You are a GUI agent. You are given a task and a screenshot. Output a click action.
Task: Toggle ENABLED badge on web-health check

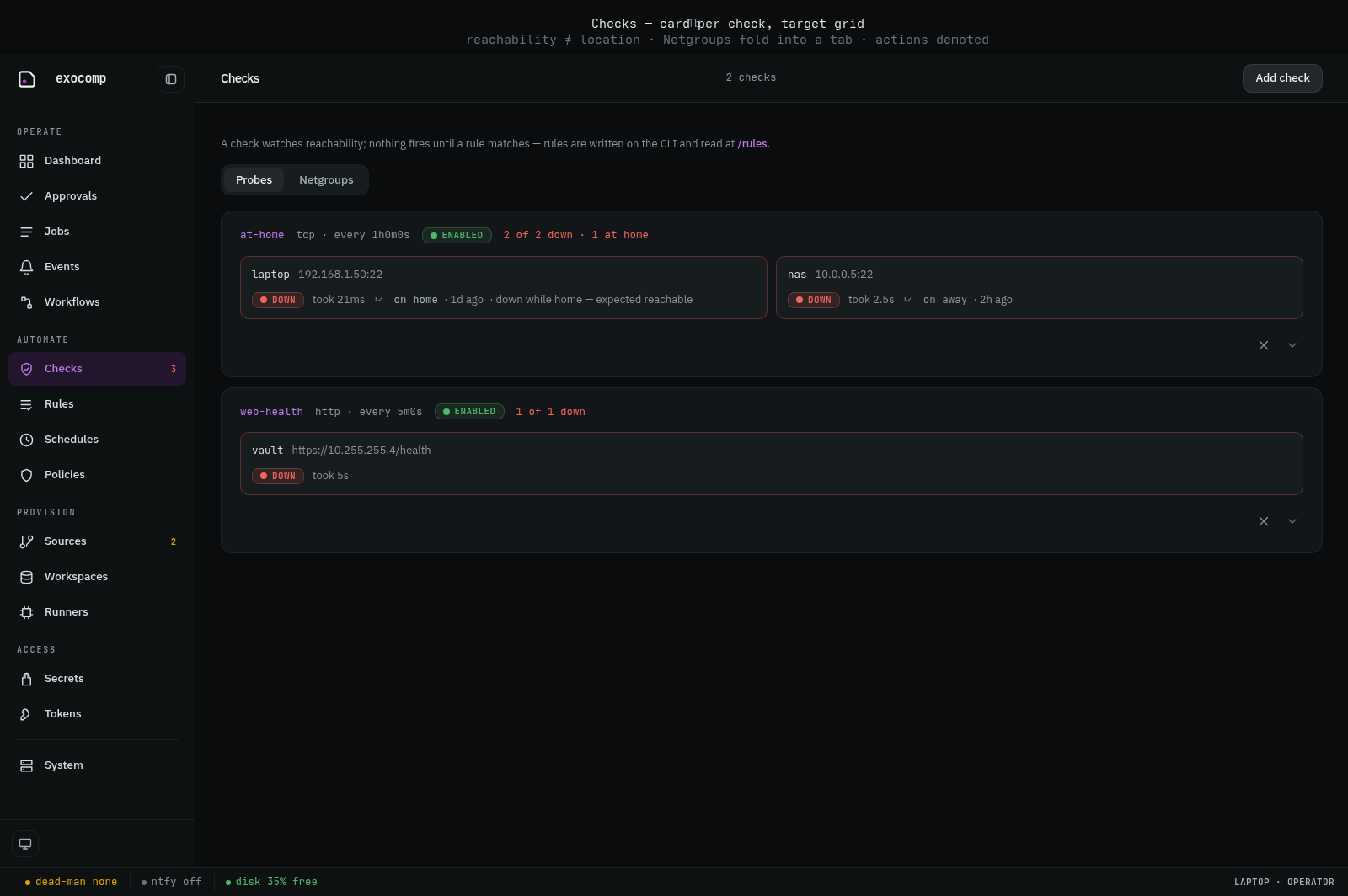tap(469, 411)
